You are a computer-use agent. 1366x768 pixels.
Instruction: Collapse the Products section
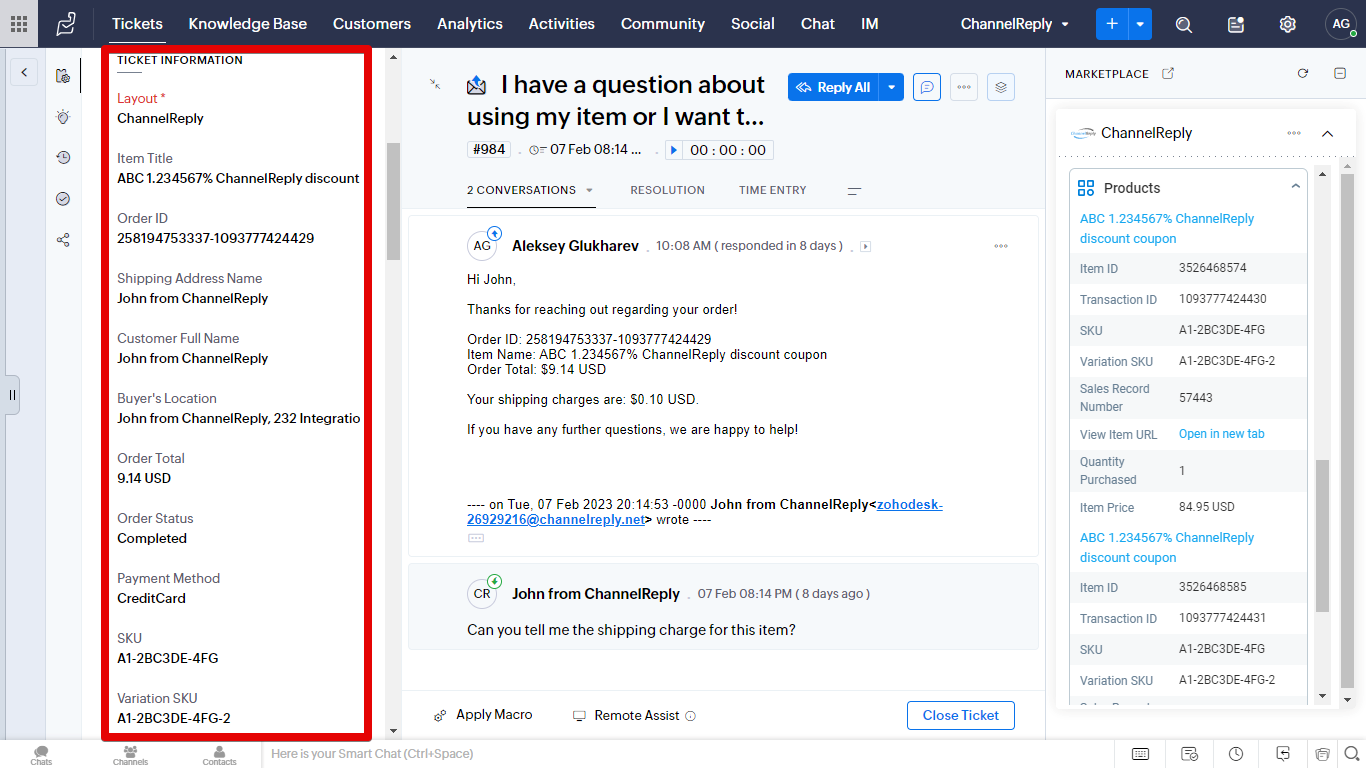point(1295,187)
